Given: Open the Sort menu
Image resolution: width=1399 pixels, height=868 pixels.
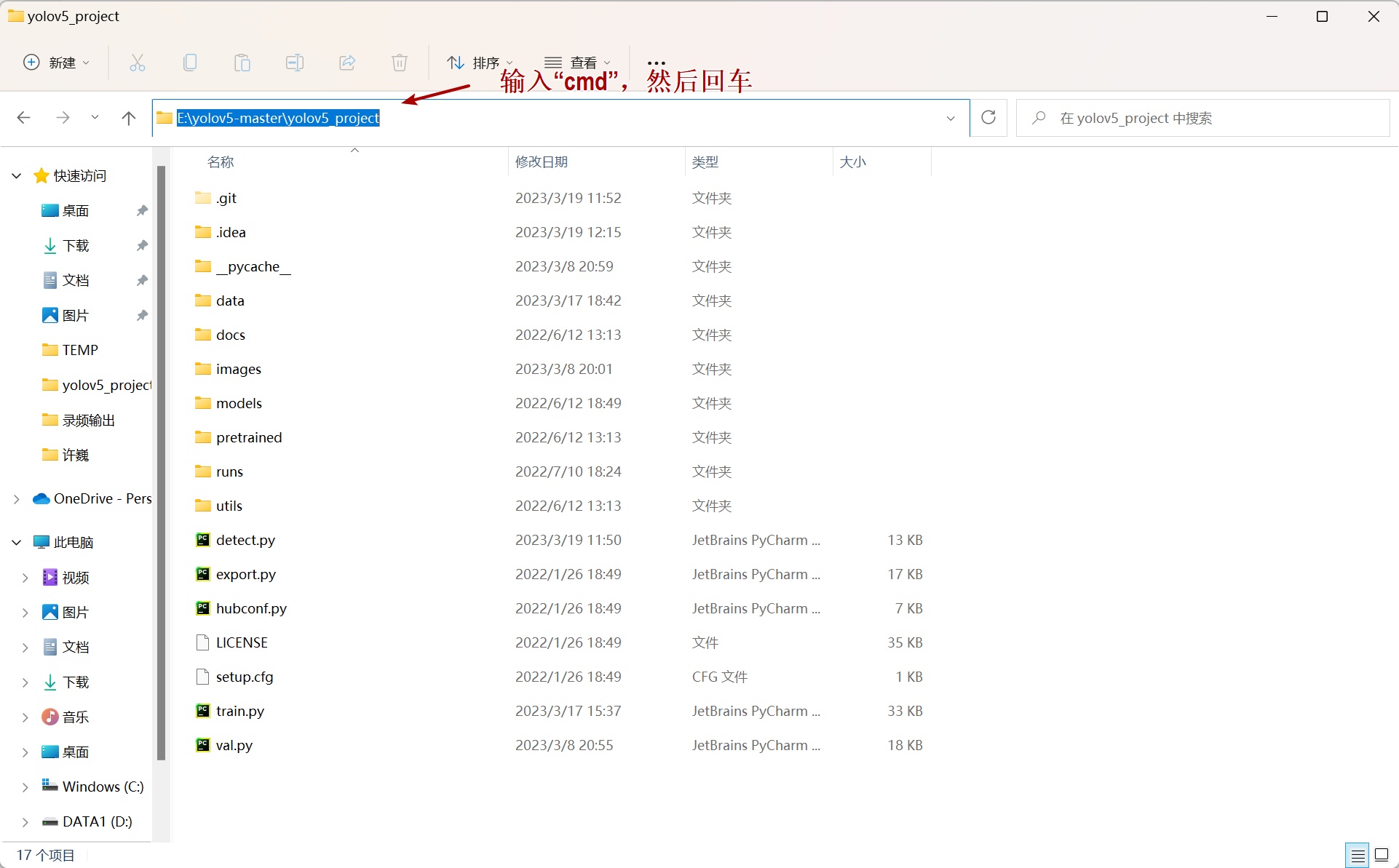Looking at the screenshot, I should coord(480,63).
